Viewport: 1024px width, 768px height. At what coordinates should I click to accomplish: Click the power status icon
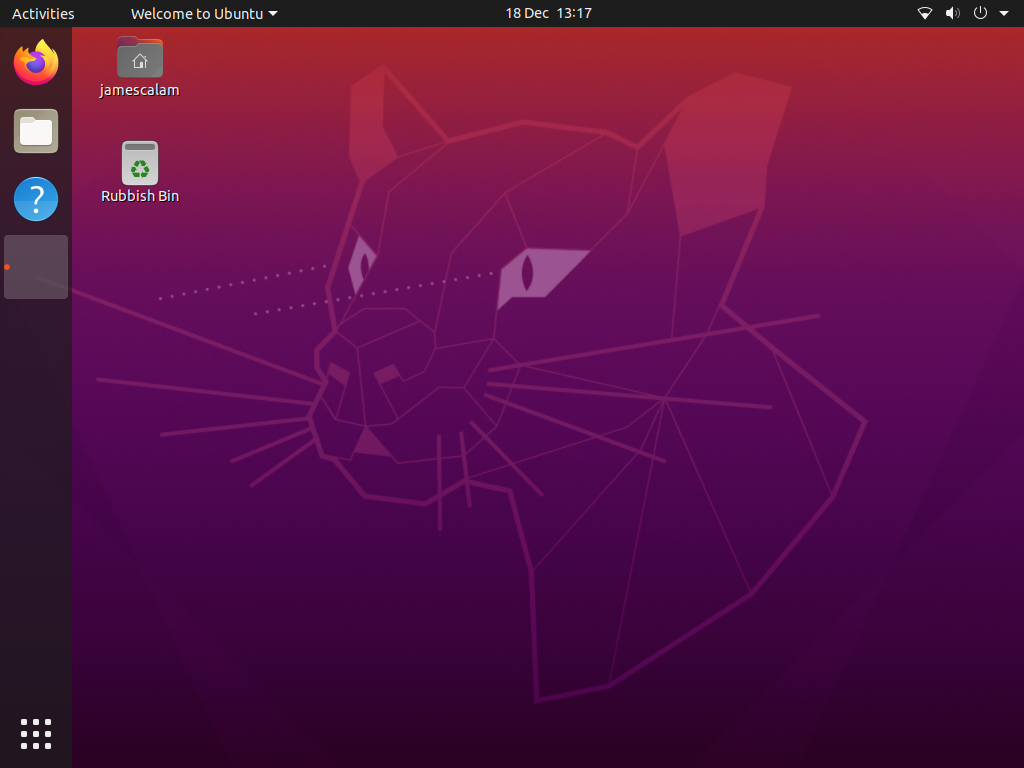979,13
